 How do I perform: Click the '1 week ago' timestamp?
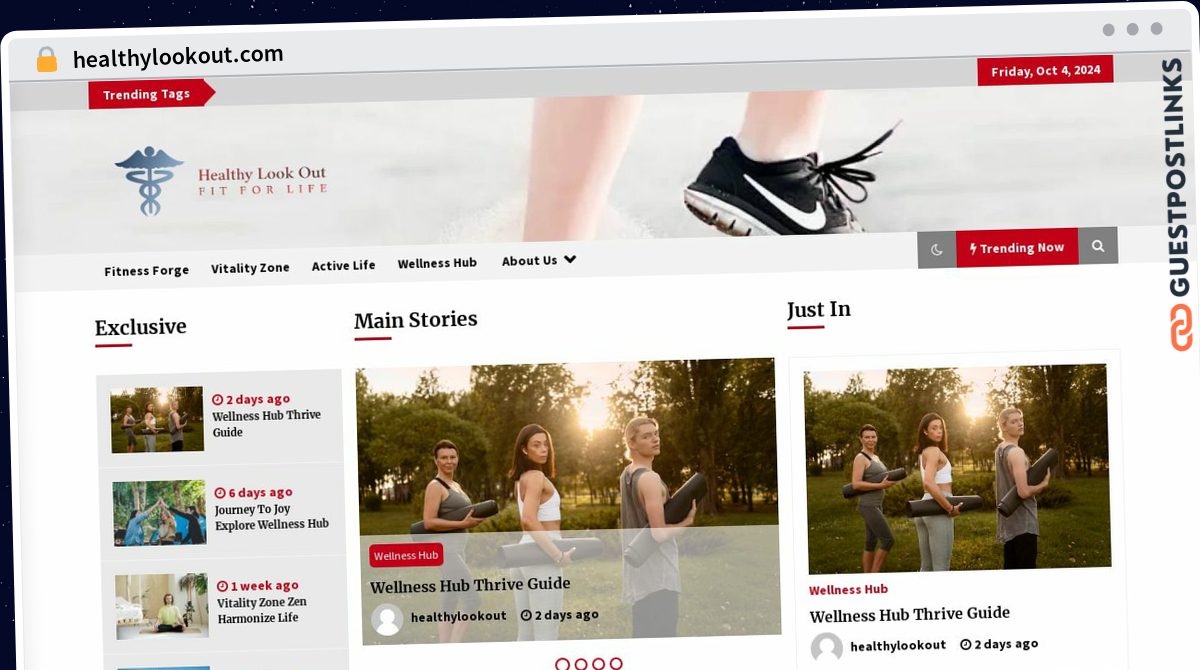click(259, 586)
